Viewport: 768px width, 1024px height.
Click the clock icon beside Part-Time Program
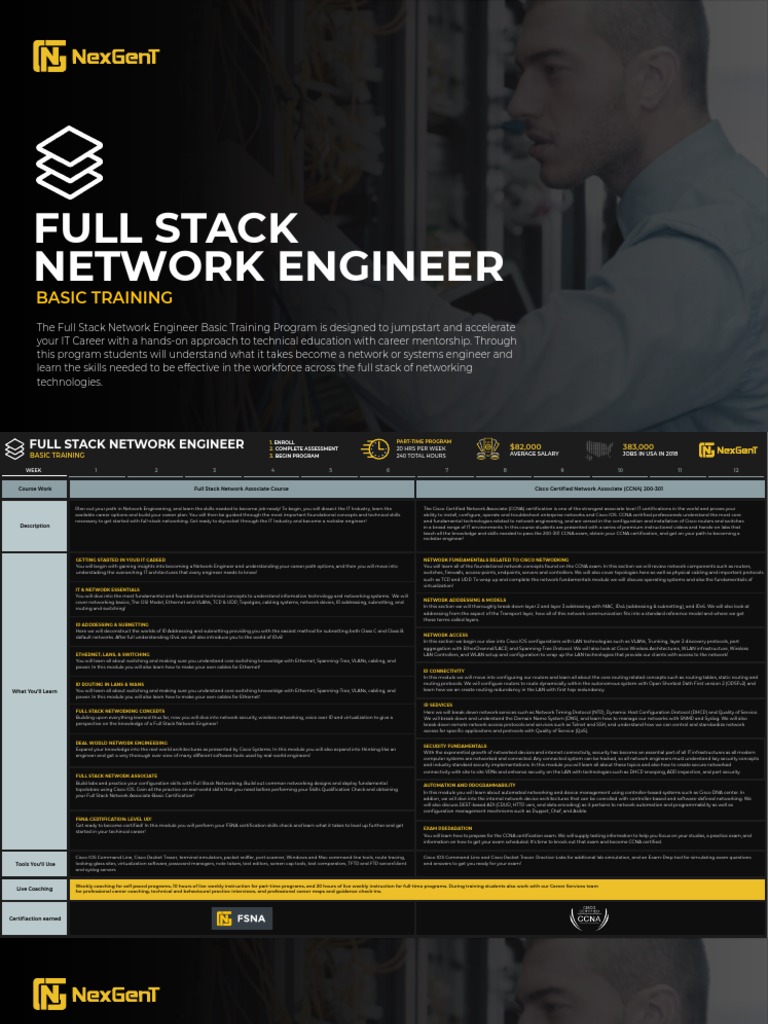coord(375,449)
